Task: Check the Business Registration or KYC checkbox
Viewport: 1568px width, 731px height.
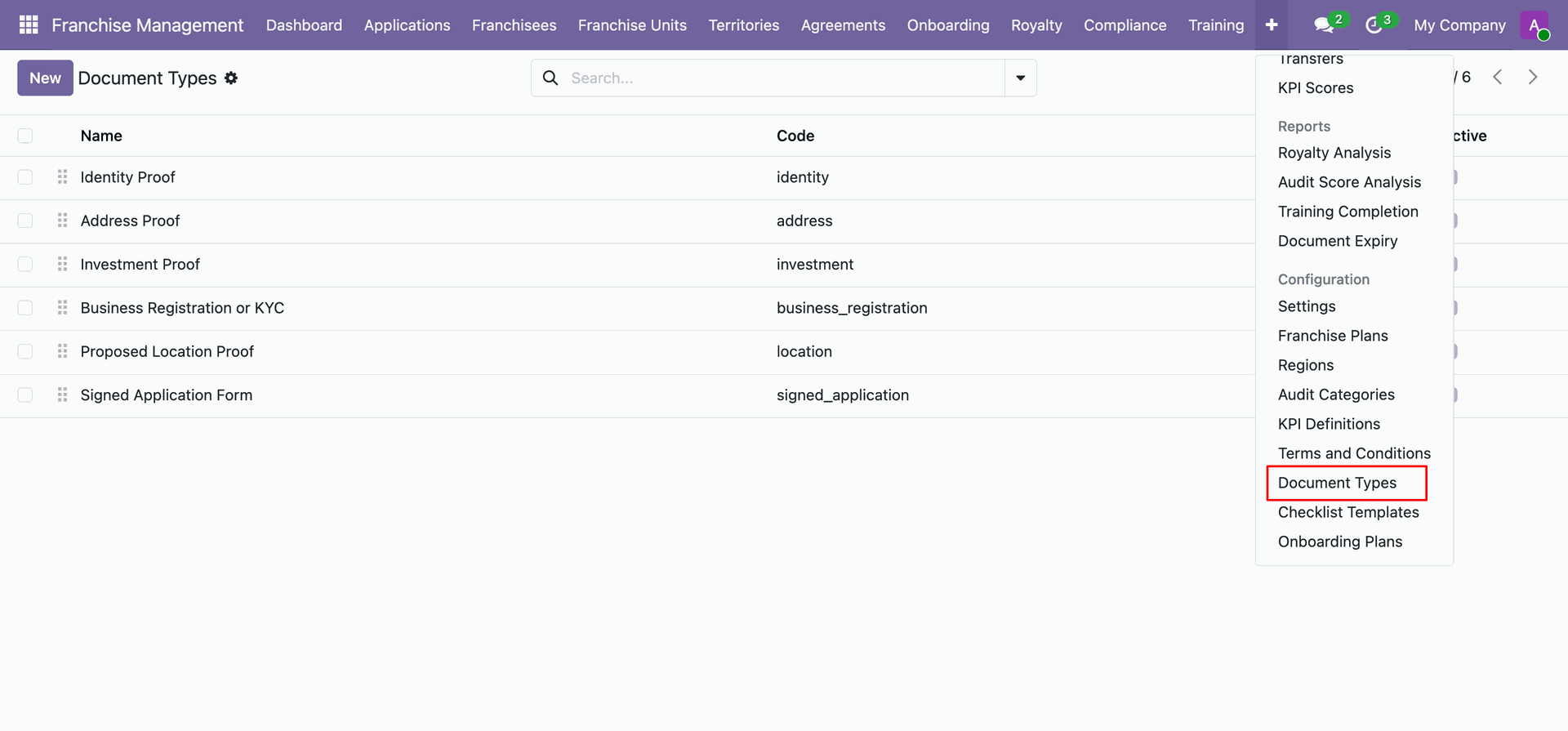Action: coord(25,308)
